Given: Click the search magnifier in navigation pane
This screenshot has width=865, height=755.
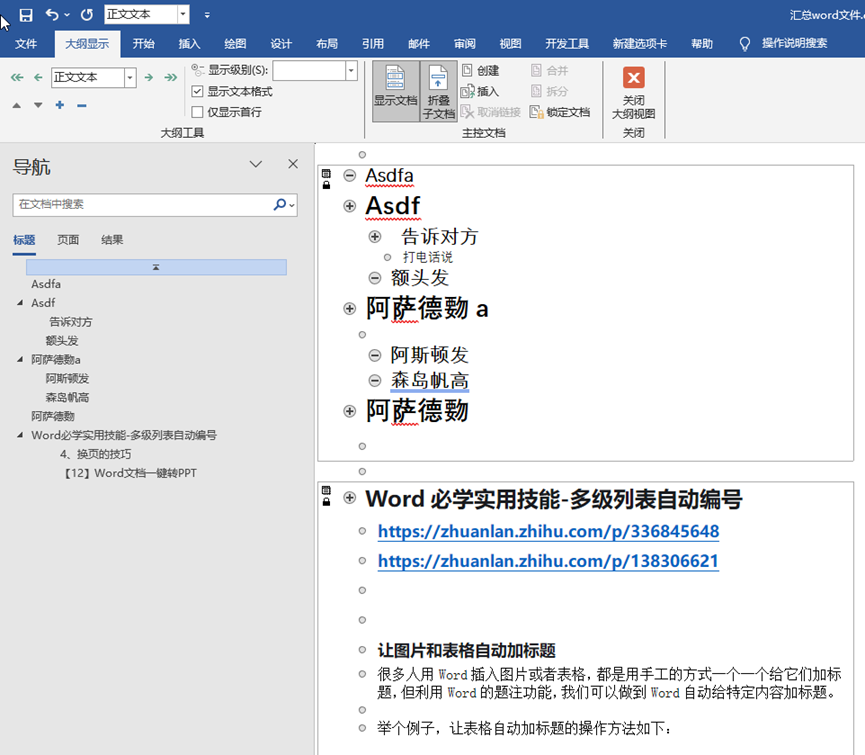Looking at the screenshot, I should 280,205.
